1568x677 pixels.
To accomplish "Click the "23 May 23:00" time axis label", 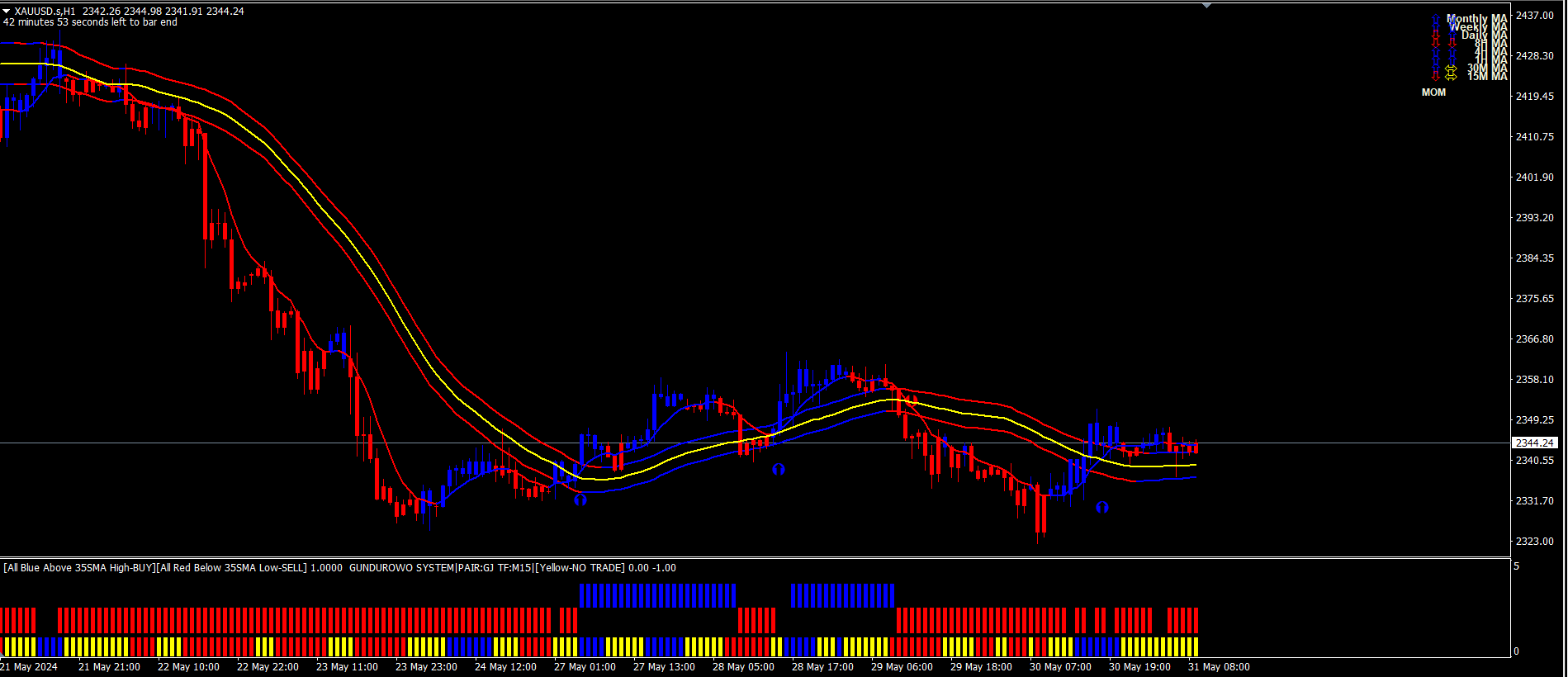I will (x=426, y=667).
